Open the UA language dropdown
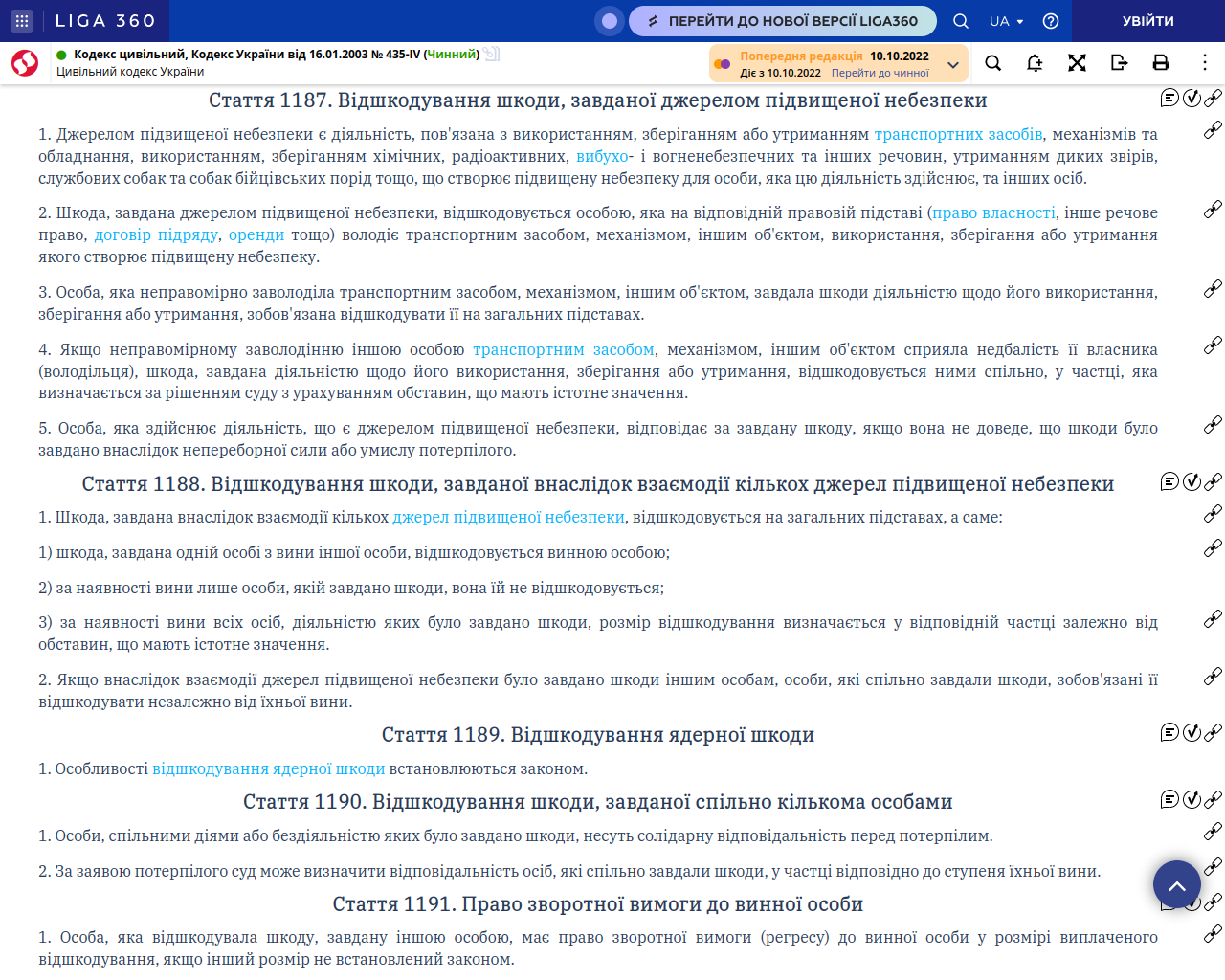The image size is (1225, 980). coord(1007,21)
